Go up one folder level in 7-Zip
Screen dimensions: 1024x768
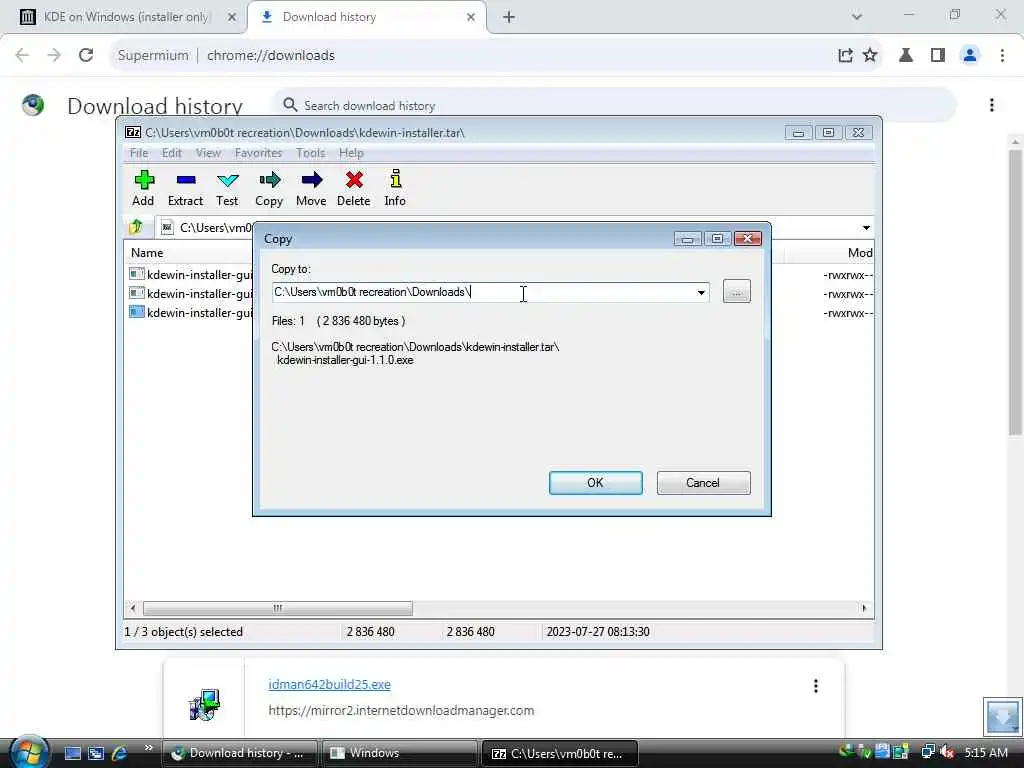click(x=136, y=227)
